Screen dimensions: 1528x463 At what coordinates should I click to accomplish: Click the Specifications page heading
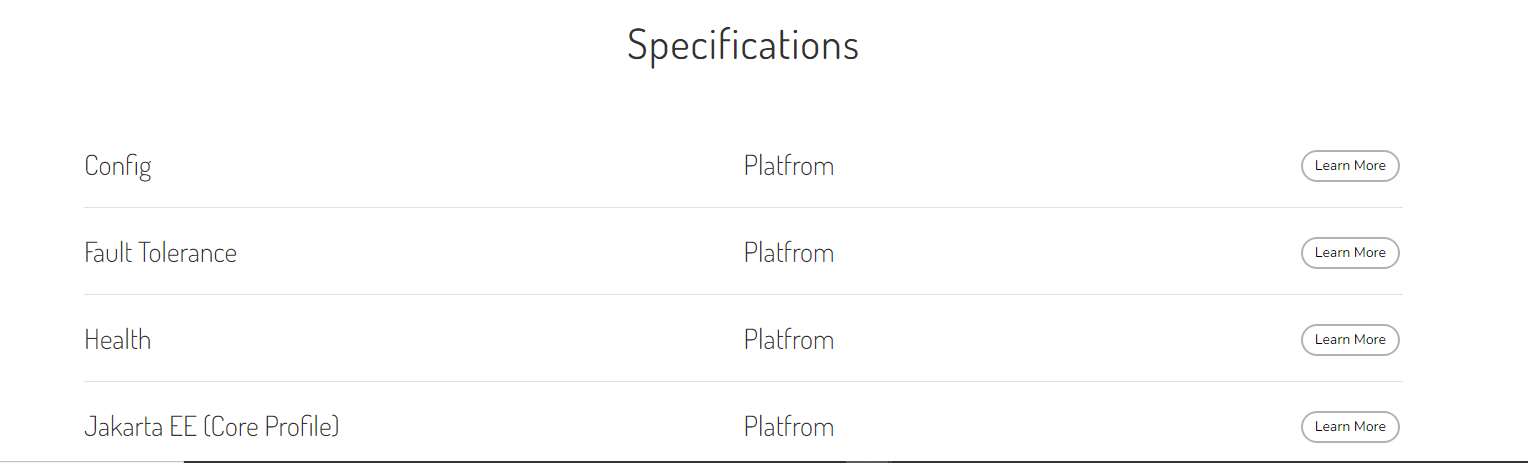pos(743,45)
